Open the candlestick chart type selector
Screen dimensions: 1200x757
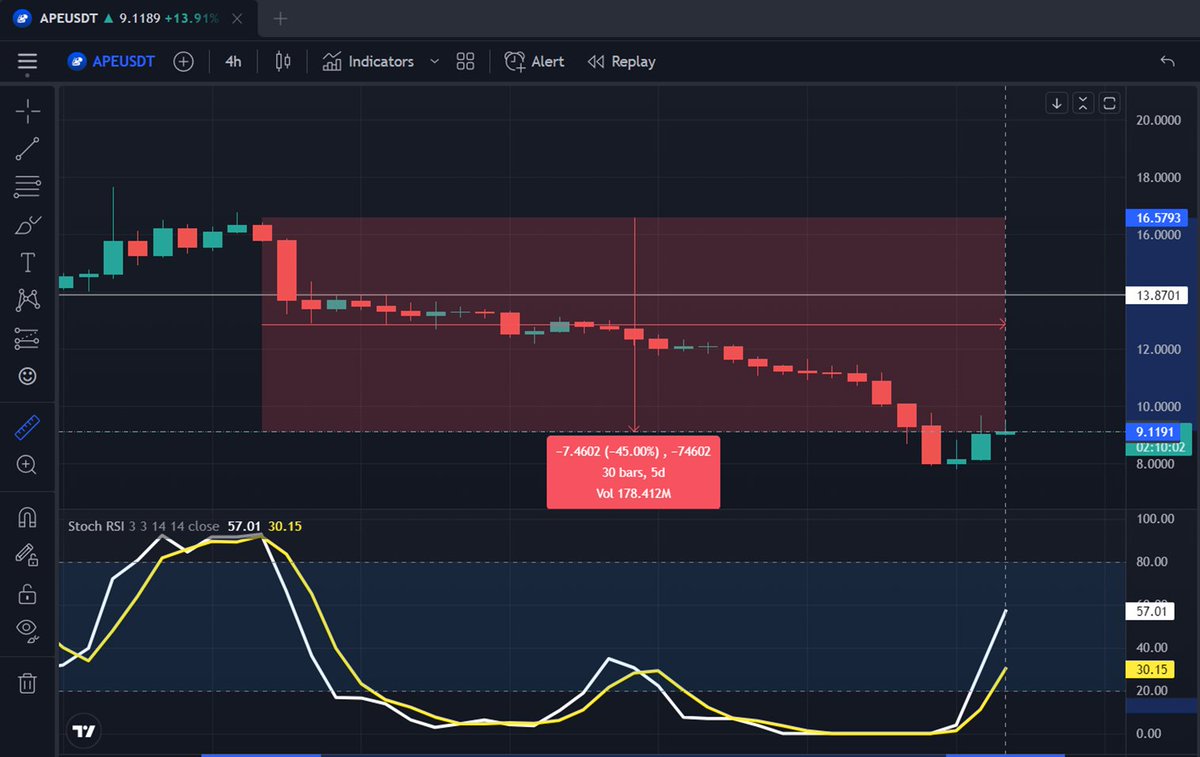point(283,61)
